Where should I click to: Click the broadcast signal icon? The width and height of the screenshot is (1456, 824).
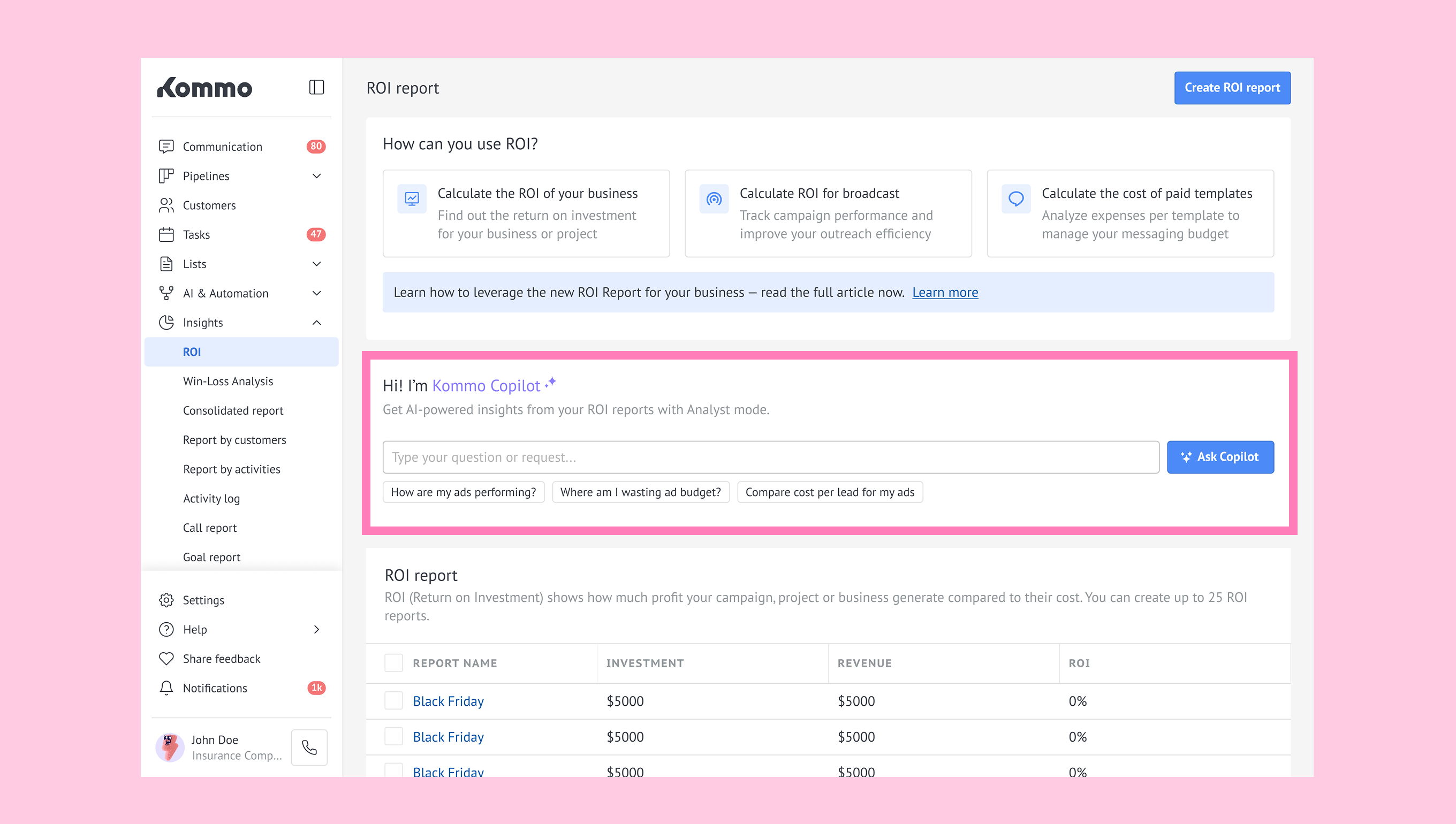tap(714, 199)
